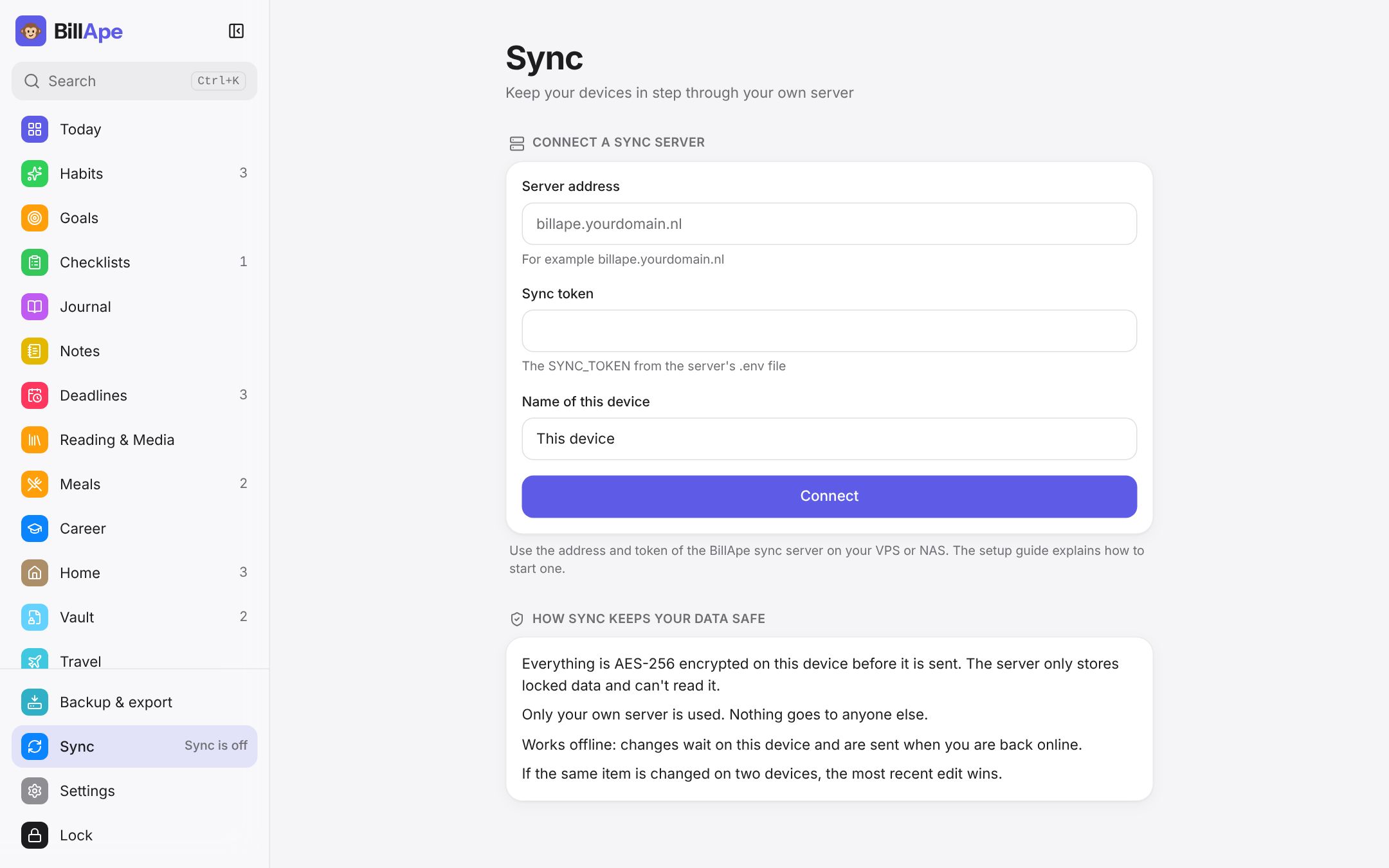This screenshot has height=868, width=1389.
Task: Click the Habits count badge 3
Action: (x=243, y=173)
